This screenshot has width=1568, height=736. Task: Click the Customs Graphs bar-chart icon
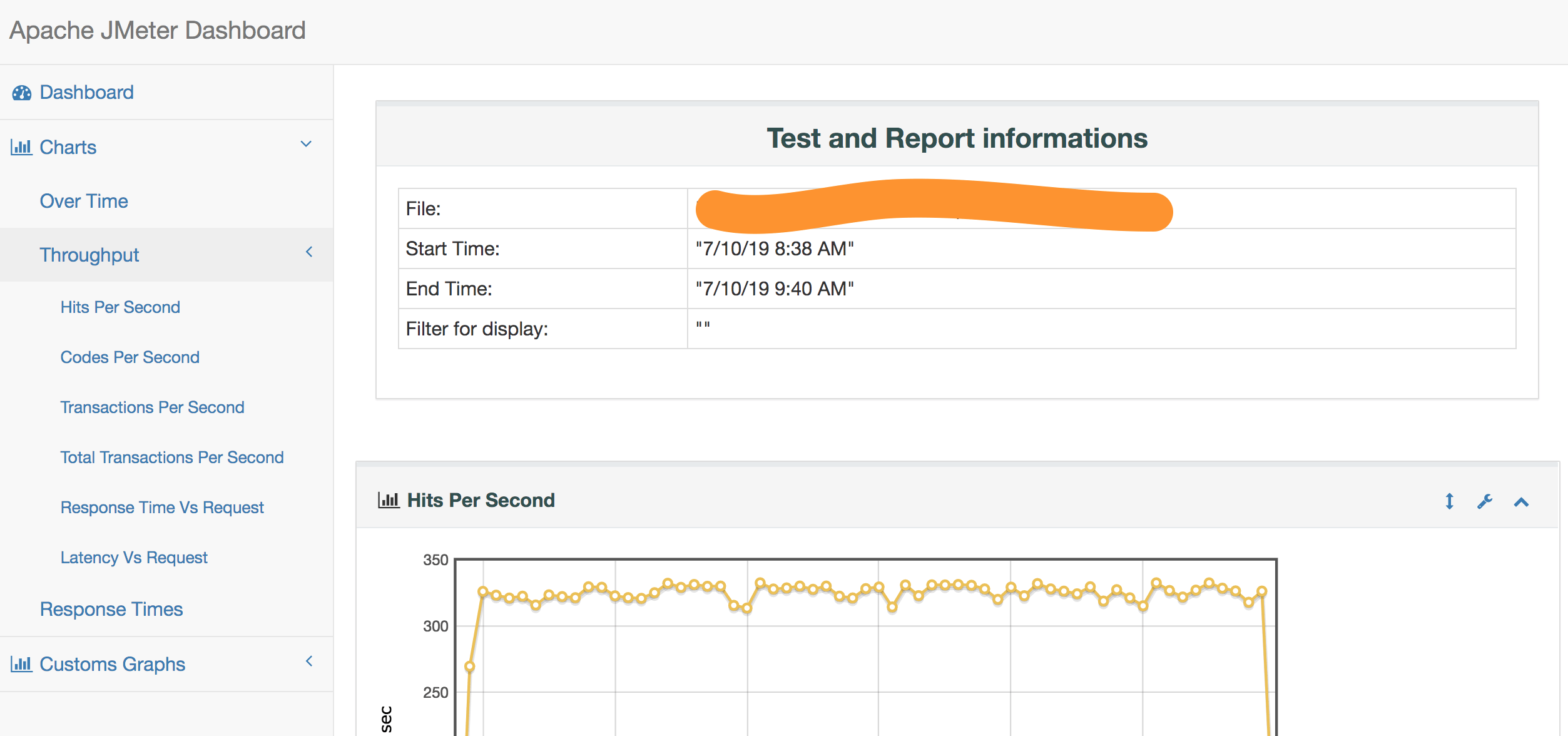point(21,664)
